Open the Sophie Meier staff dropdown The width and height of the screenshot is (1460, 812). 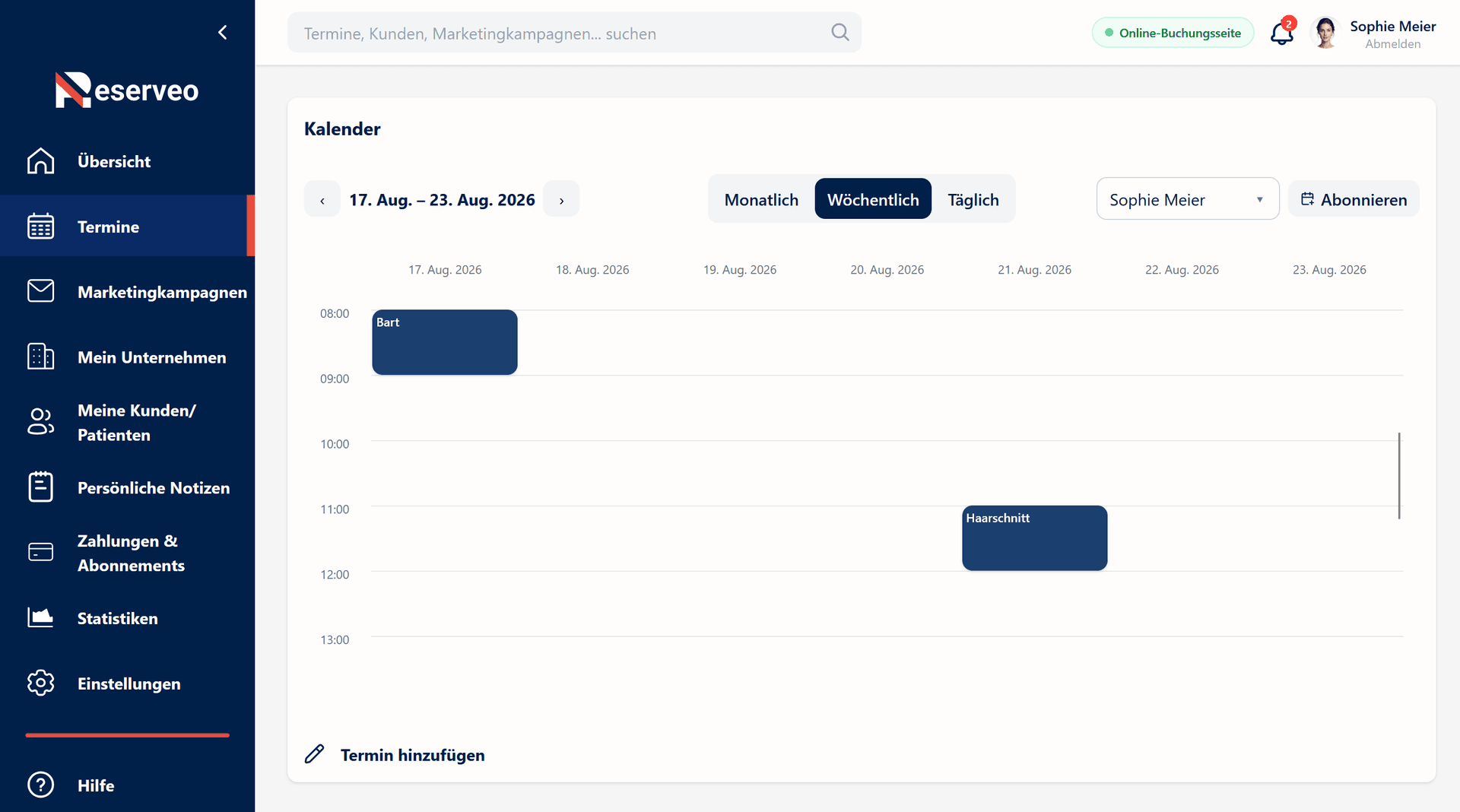(x=1188, y=199)
